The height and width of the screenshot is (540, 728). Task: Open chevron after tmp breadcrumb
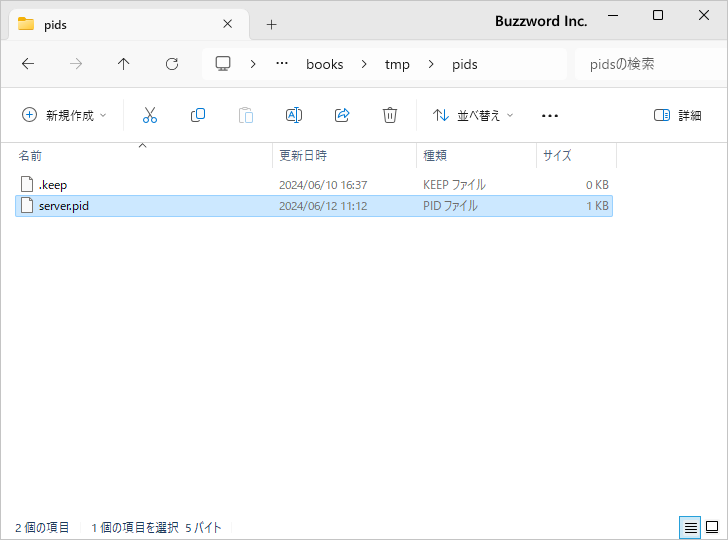pyautogui.click(x=431, y=64)
